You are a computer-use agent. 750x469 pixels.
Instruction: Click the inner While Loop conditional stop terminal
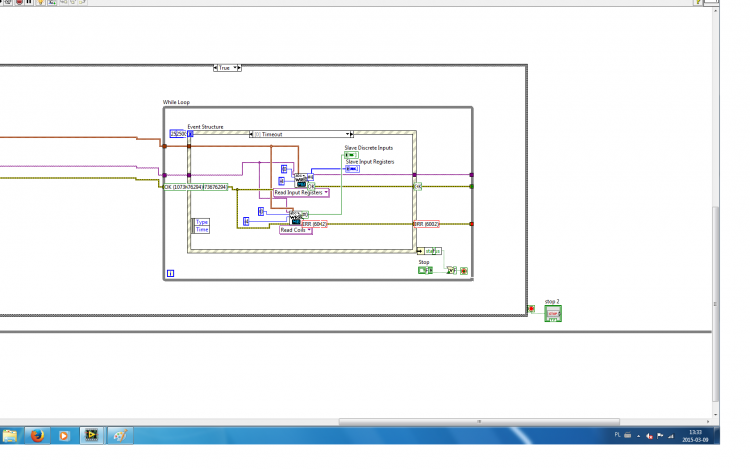[464, 271]
